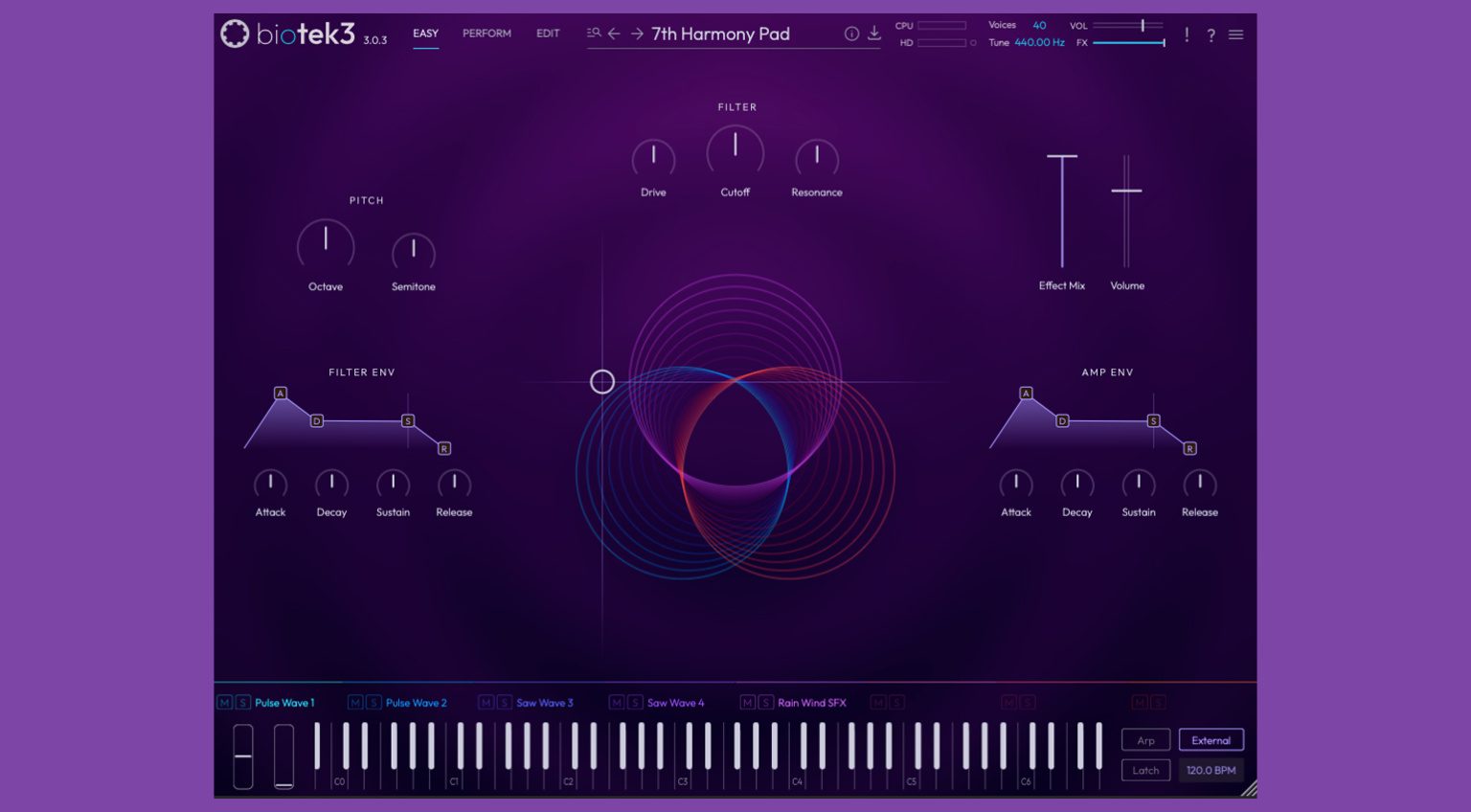Click the External button
Screen dimensions: 1471x812
(1211, 739)
